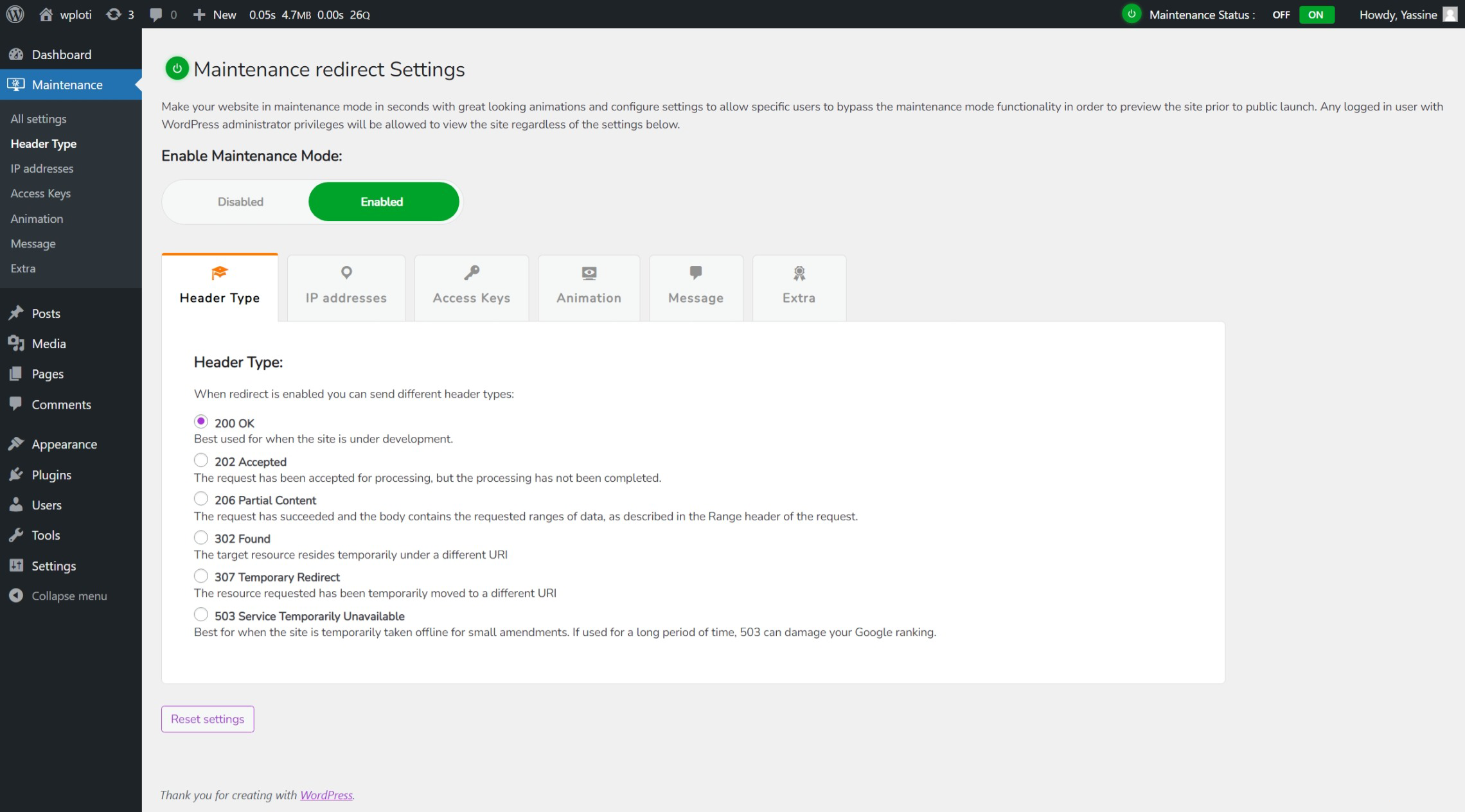Screen dimensions: 1465x812
Task: Click the Header Type tab icon
Action: point(219,272)
